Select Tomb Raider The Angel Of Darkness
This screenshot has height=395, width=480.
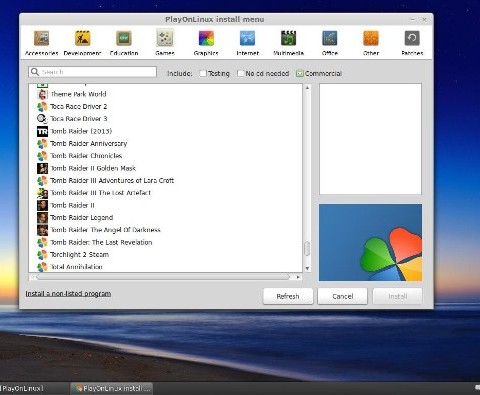click(x=105, y=230)
